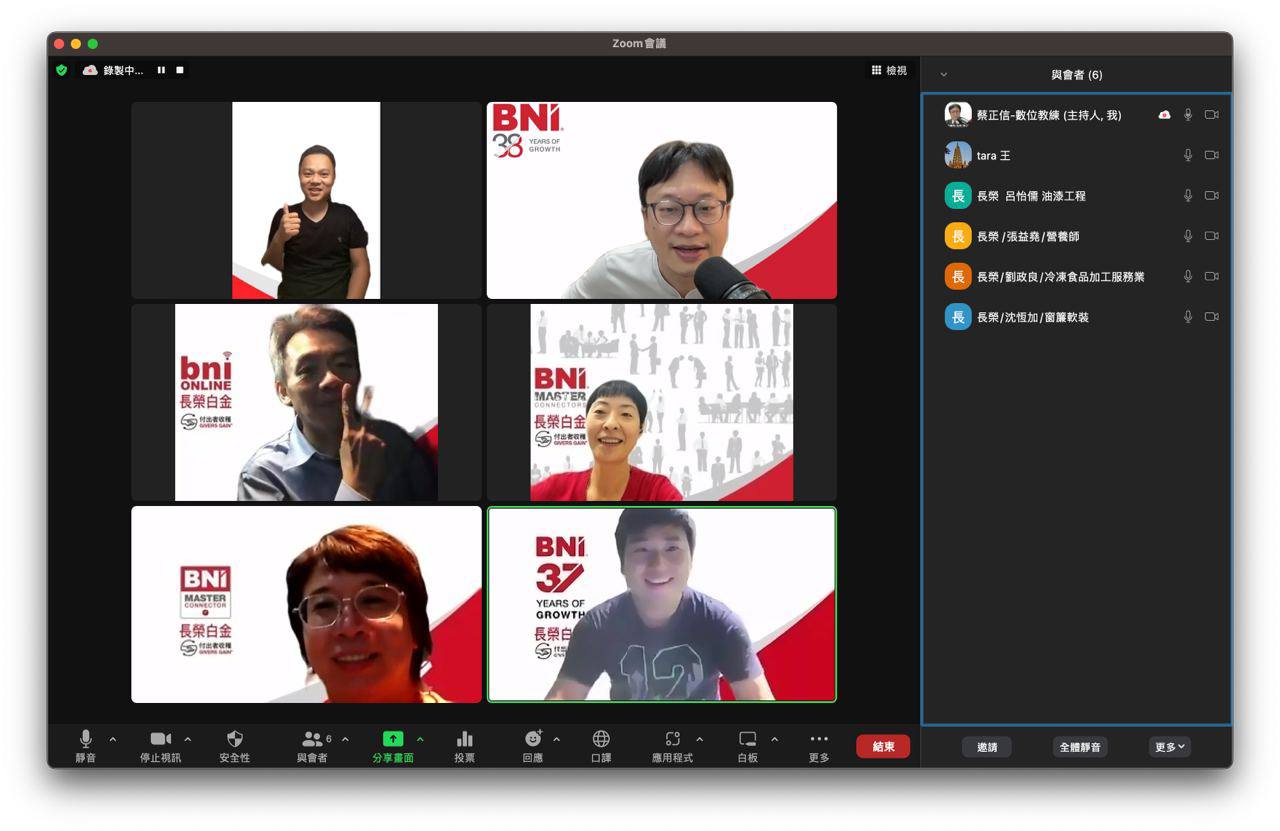Click the Security shield icon in toolbar
Screen dimensions: 1280x831
235,739
